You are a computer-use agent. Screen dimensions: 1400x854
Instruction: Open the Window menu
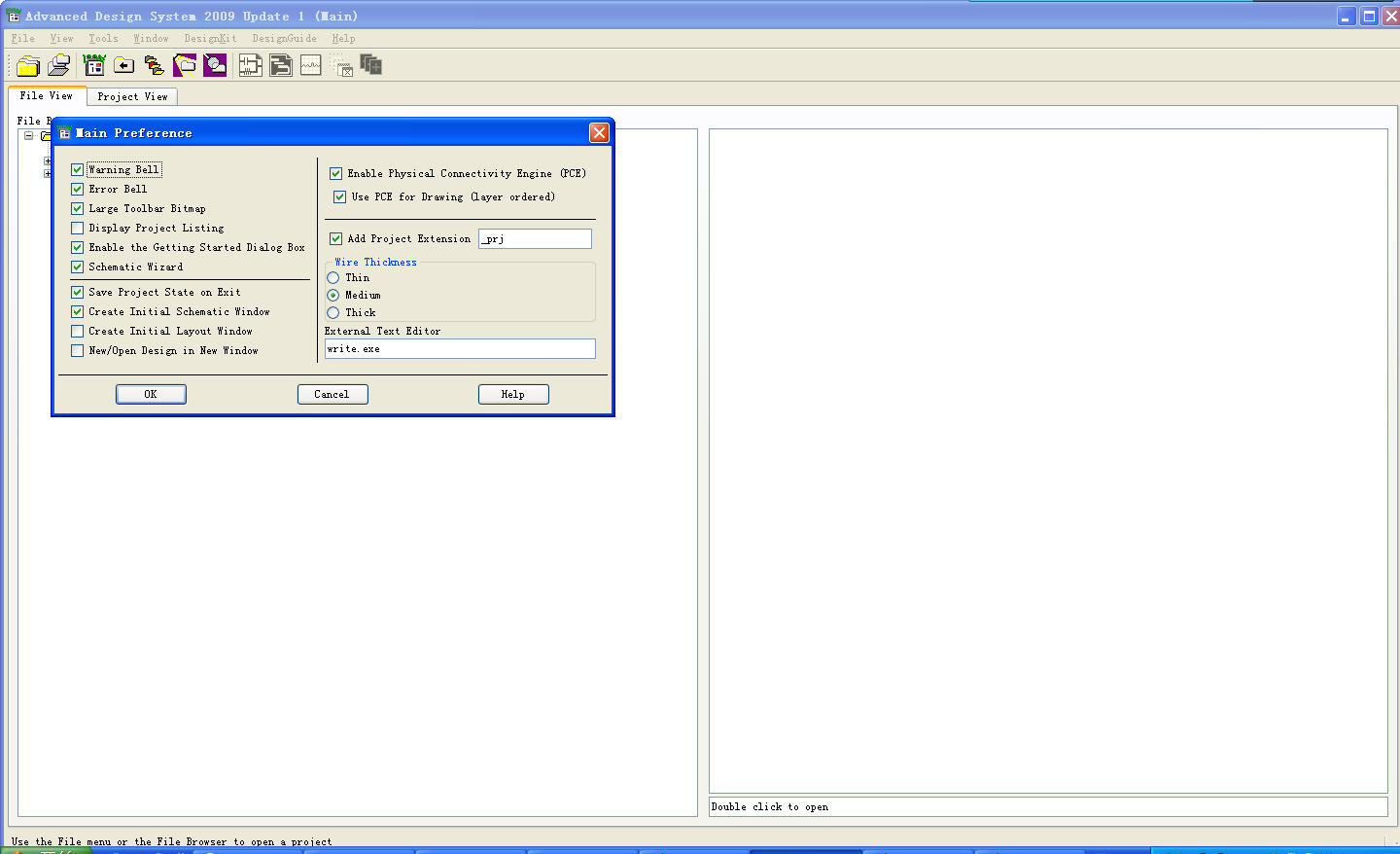coord(151,38)
